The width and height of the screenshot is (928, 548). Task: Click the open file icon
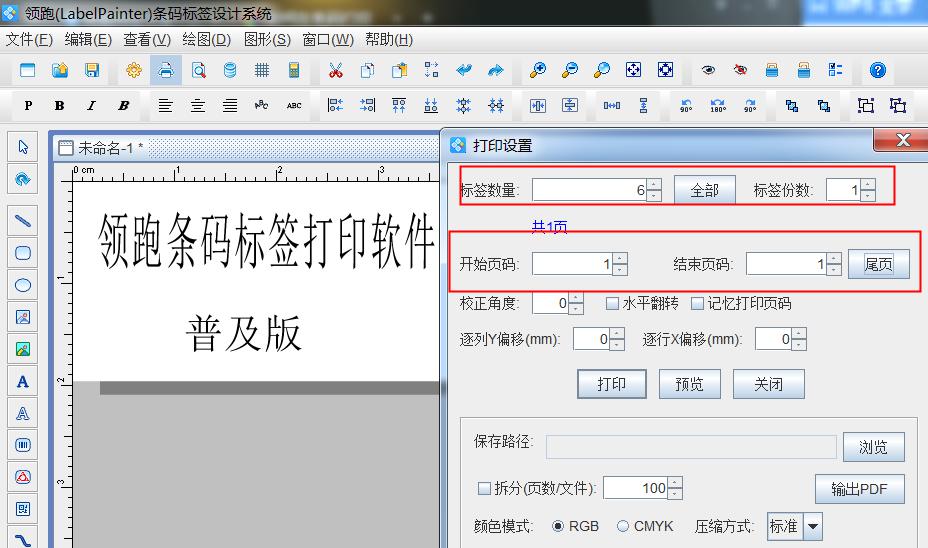pyautogui.click(x=60, y=70)
